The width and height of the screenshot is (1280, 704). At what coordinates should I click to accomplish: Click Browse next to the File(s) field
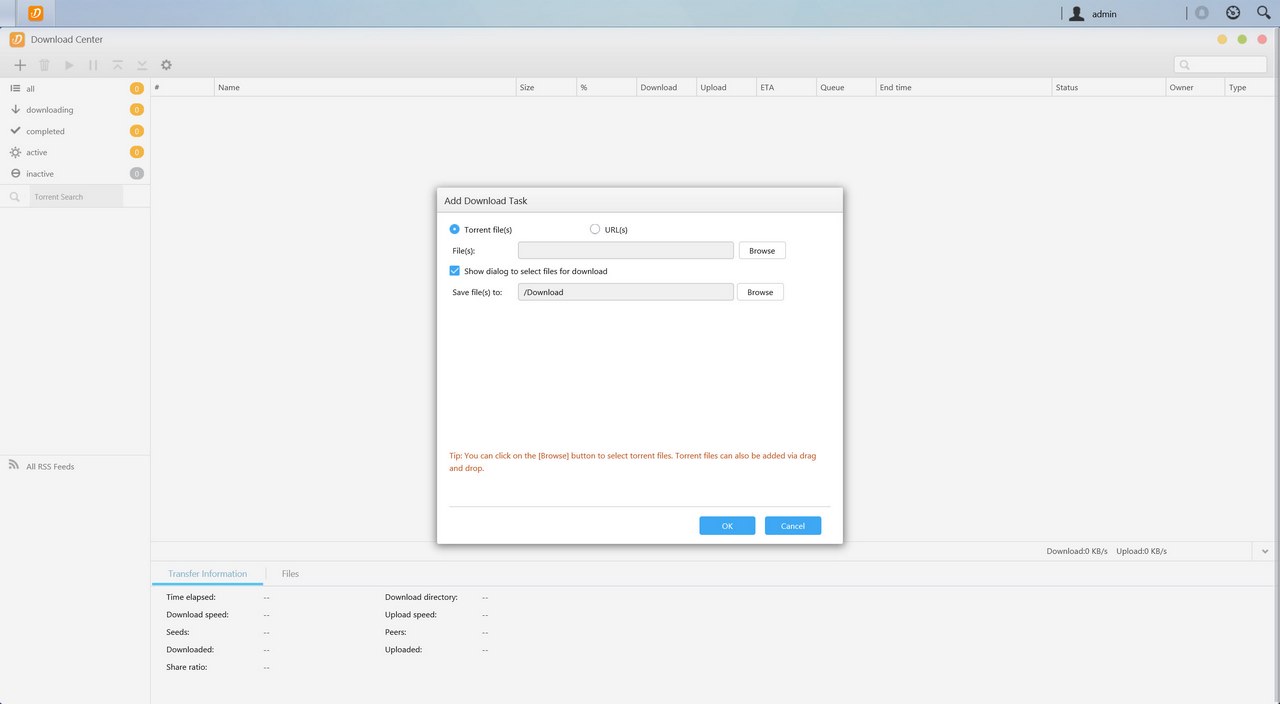762,250
